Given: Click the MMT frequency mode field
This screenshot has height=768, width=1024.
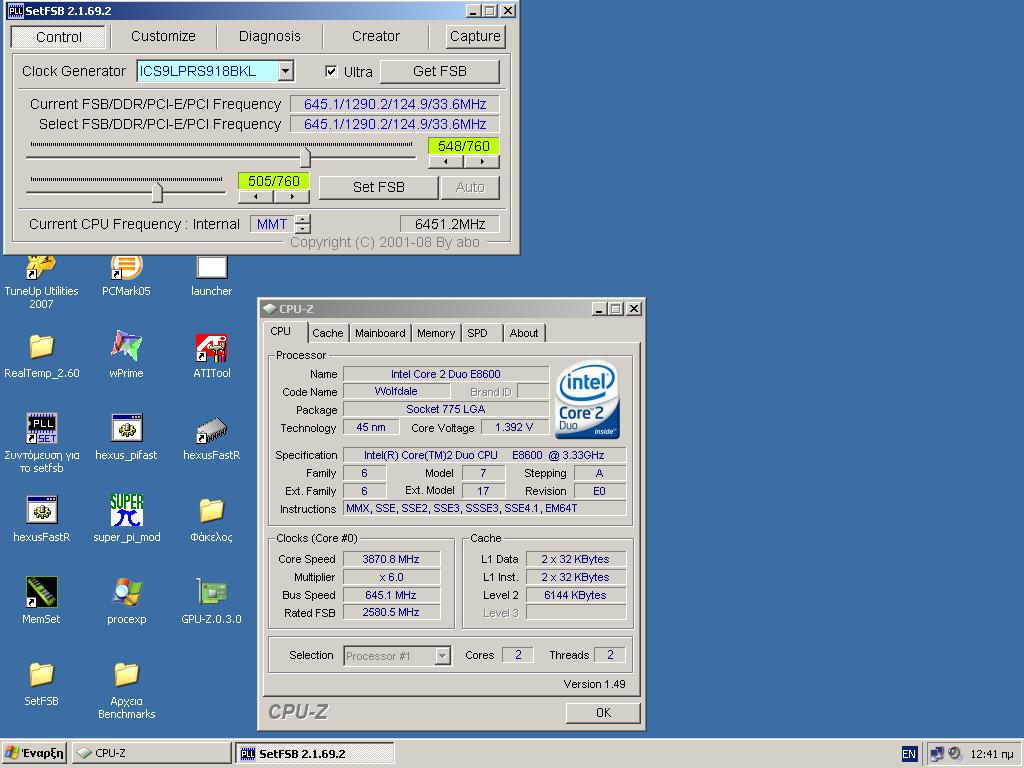Looking at the screenshot, I should (x=272, y=224).
